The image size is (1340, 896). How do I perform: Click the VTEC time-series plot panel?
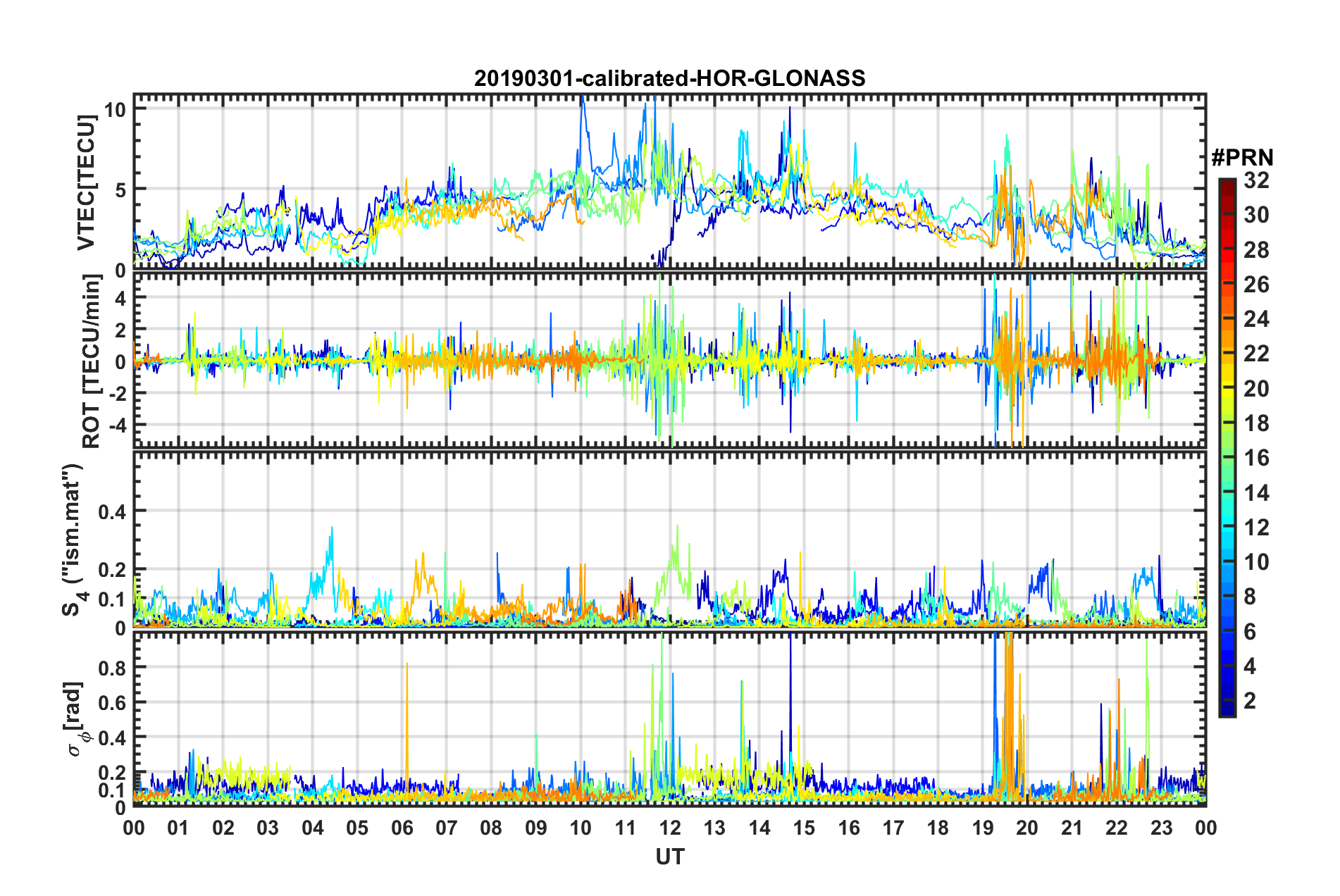tap(670, 182)
